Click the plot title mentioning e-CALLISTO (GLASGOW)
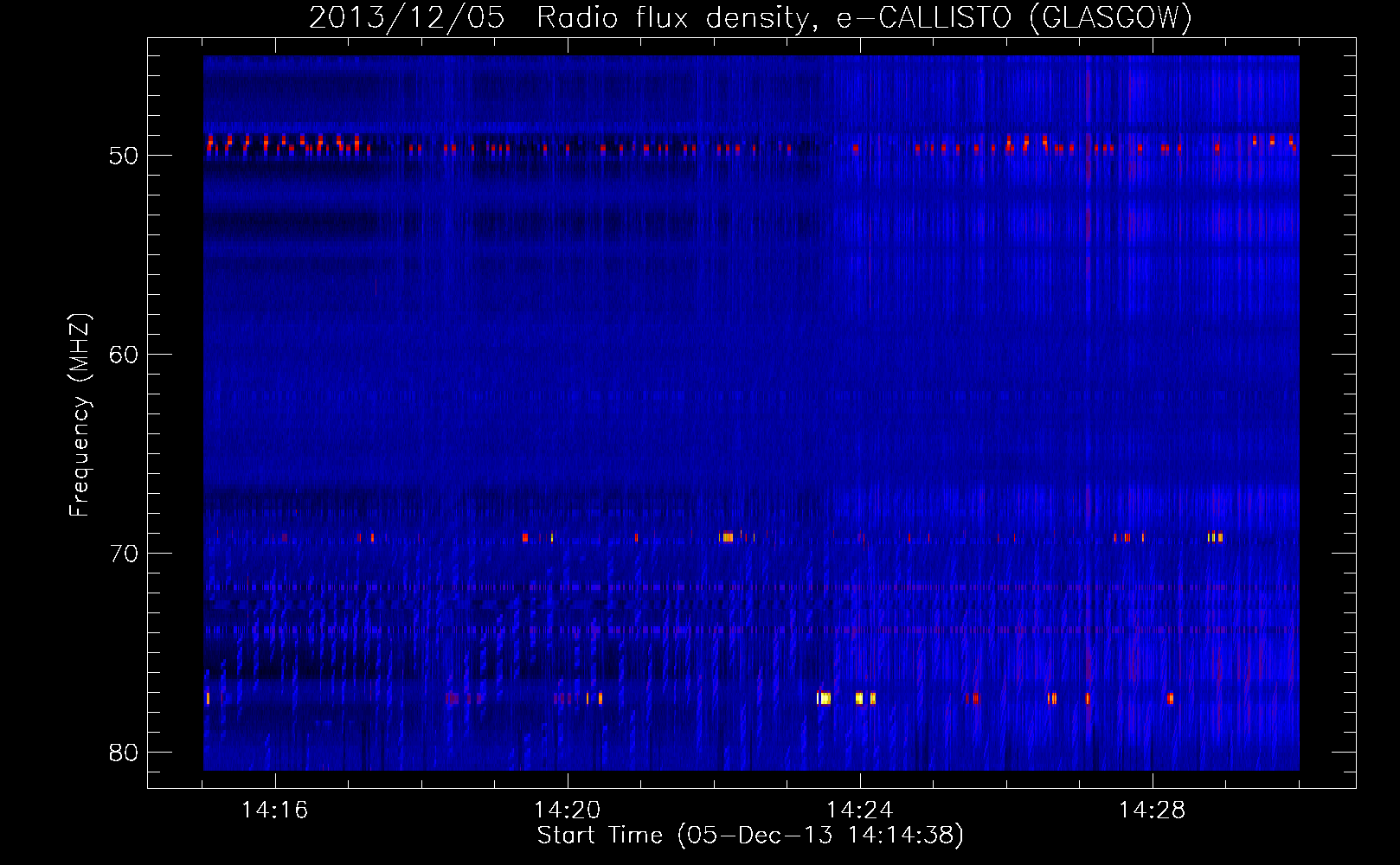The width and height of the screenshot is (1400, 865). pyautogui.click(x=750, y=17)
